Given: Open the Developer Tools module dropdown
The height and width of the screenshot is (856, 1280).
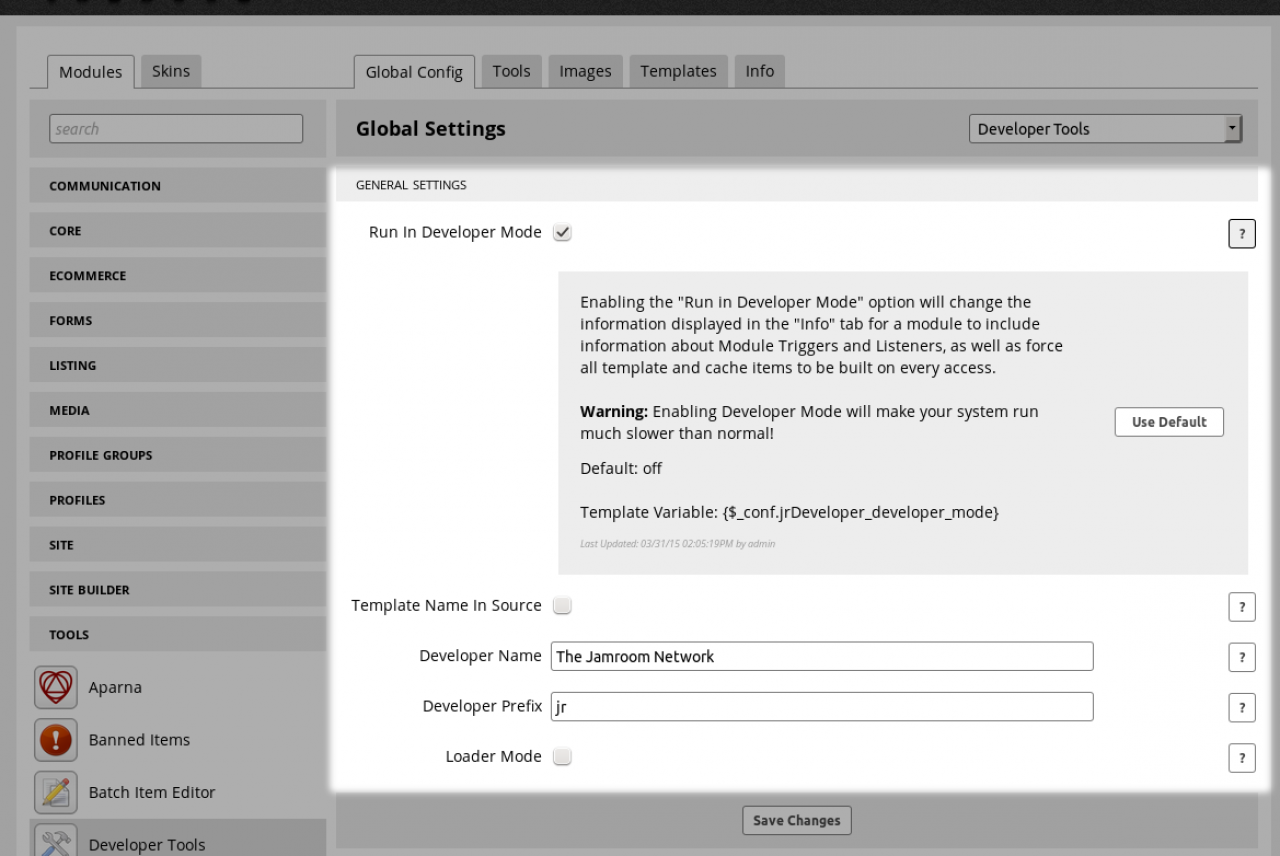Looking at the screenshot, I should pos(1105,129).
